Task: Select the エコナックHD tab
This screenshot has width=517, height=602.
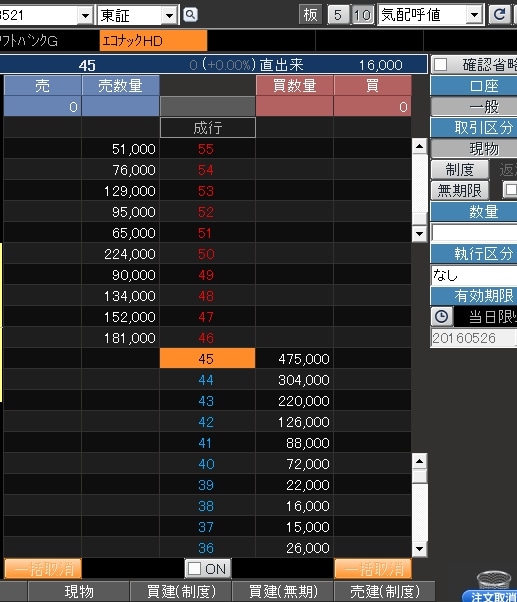Action: (153, 41)
